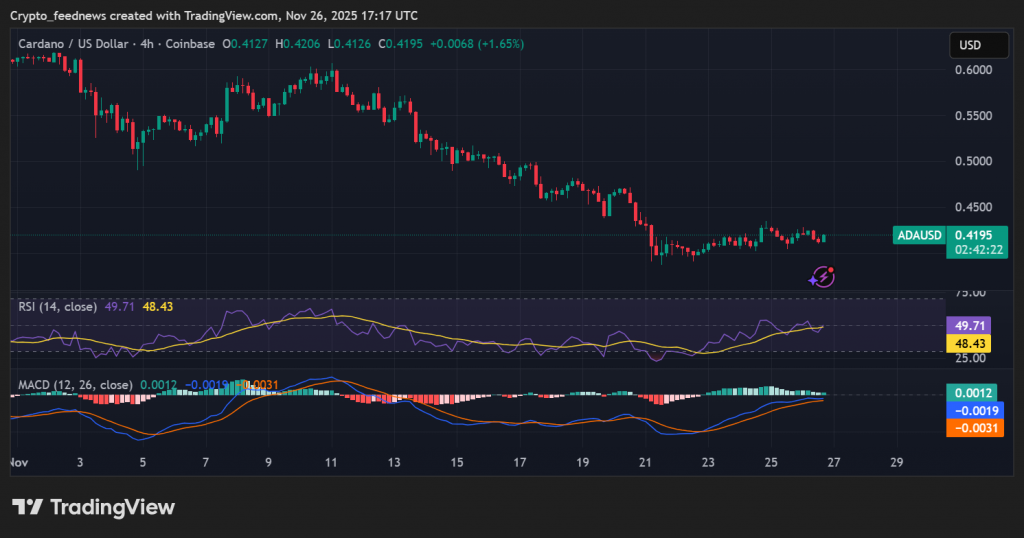The width and height of the screenshot is (1024, 538).
Task: Click the ADAUSD price line label
Action: tap(919, 235)
